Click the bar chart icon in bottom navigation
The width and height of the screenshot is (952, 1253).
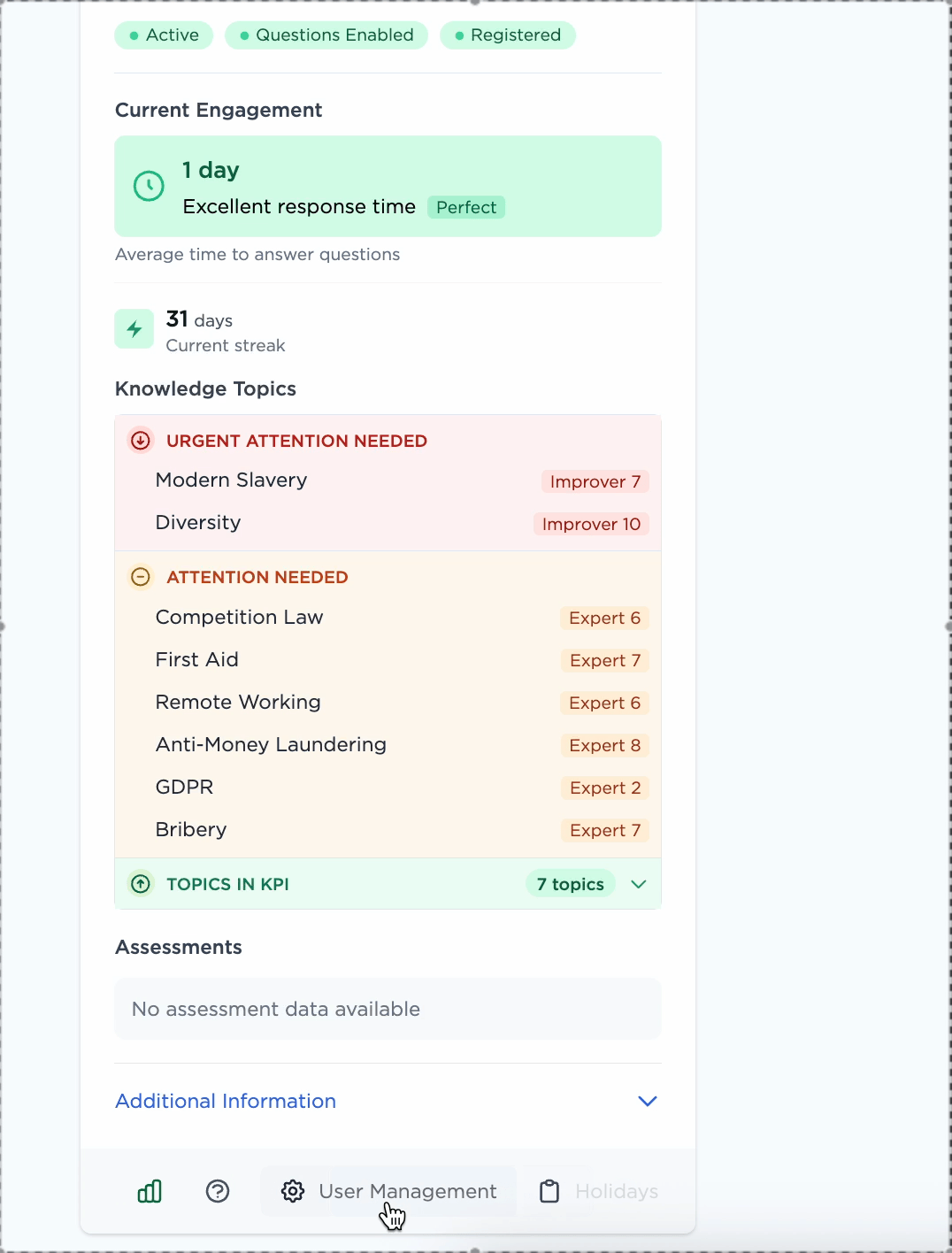(x=150, y=1191)
